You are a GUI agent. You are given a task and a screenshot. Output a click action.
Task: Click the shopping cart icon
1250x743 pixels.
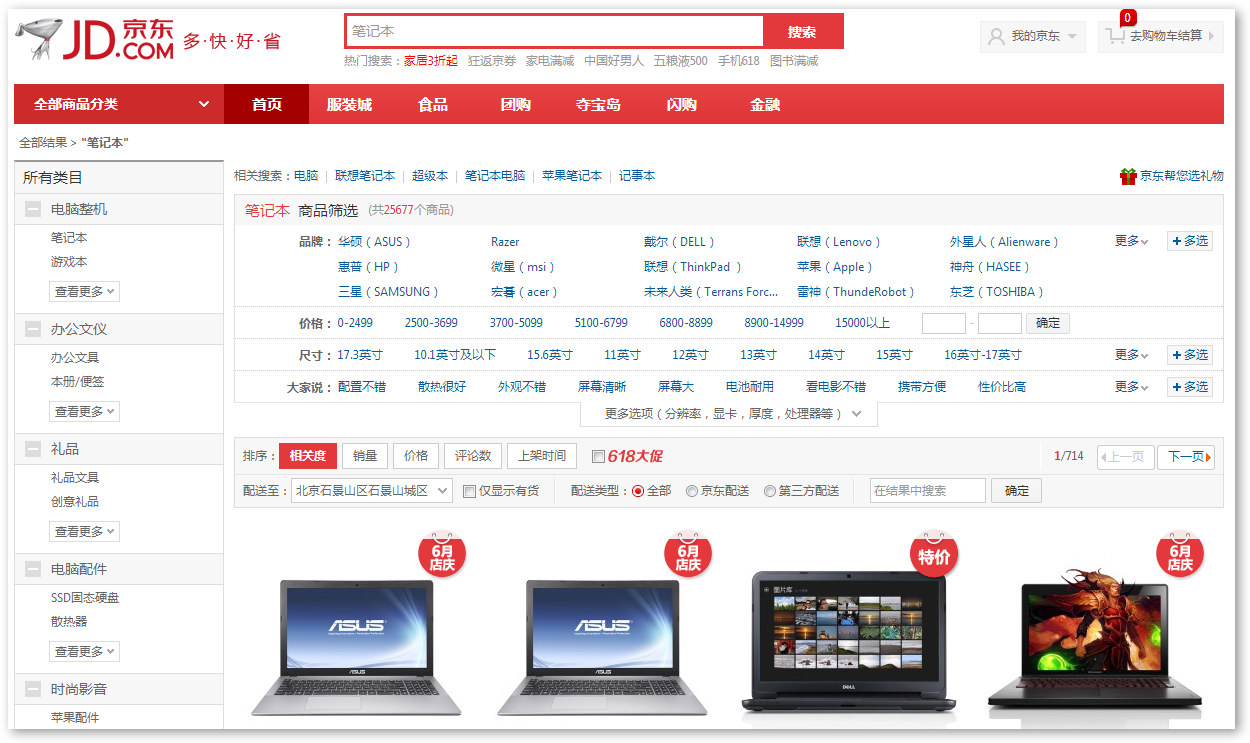click(x=1115, y=37)
